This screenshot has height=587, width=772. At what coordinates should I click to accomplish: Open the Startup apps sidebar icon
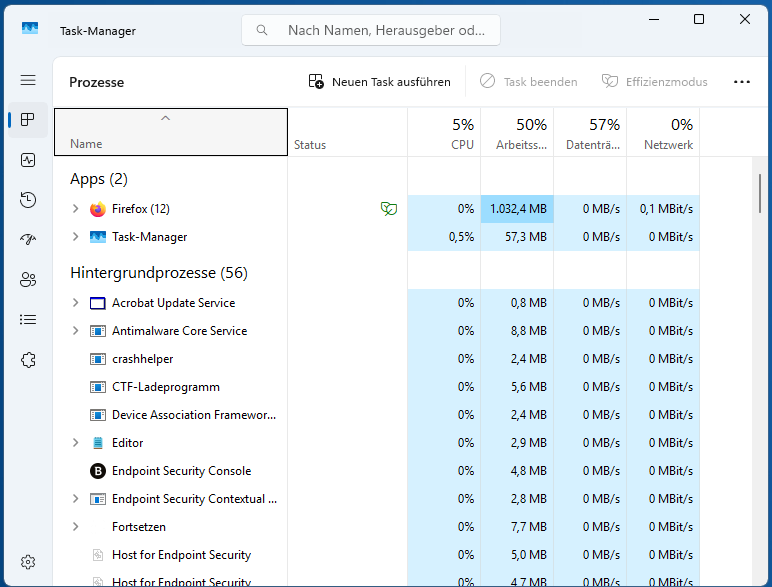[28, 240]
